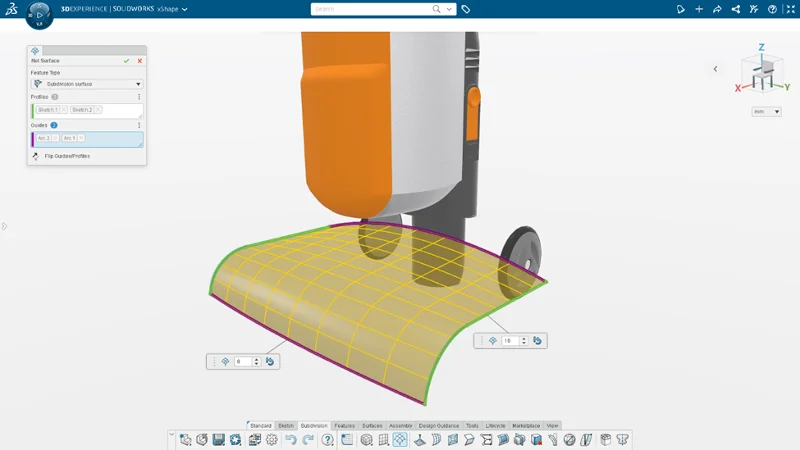Expand the search options chevron
Screen dimensions: 800x450
click(450, 9)
